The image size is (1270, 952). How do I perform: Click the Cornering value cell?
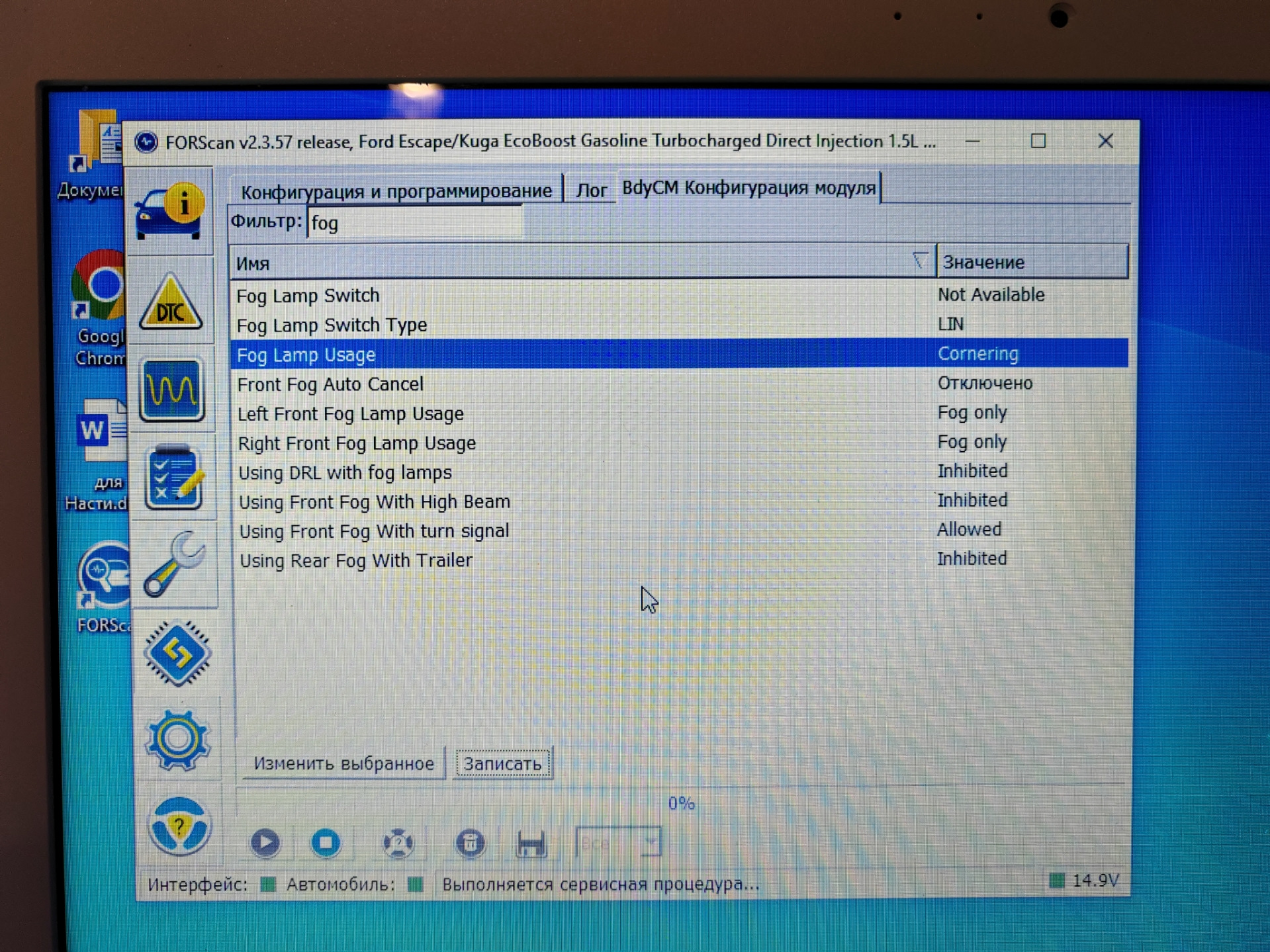coord(977,354)
